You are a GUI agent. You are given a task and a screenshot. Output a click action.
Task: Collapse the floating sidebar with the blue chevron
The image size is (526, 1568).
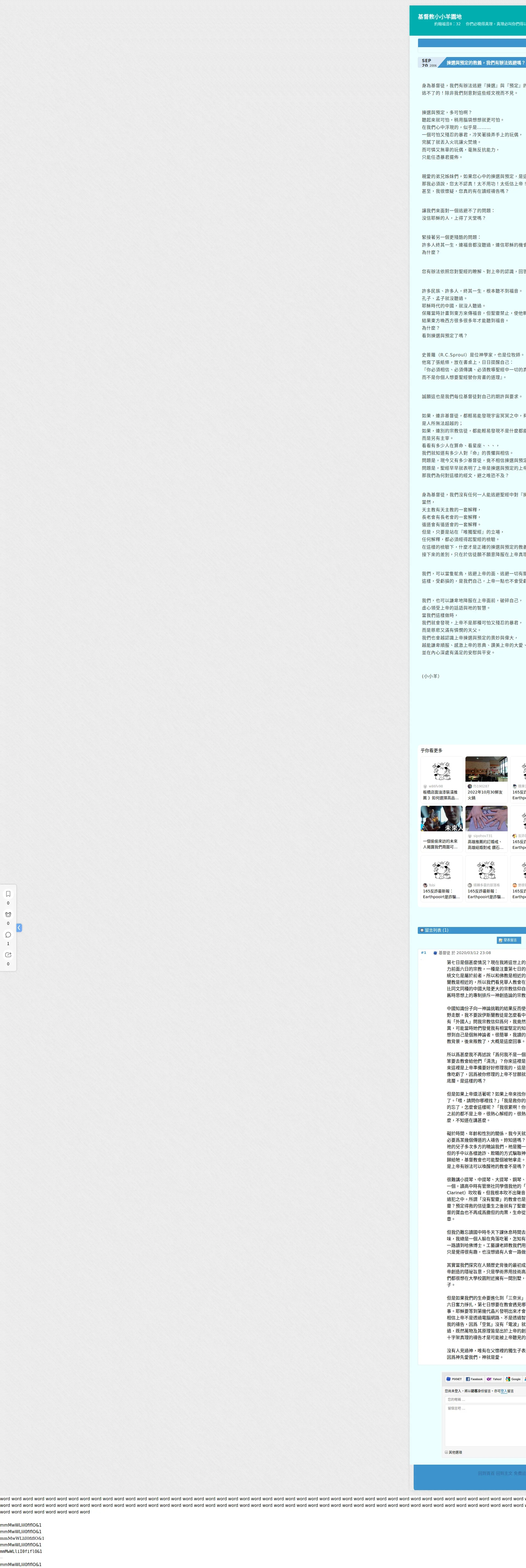click(19, 928)
